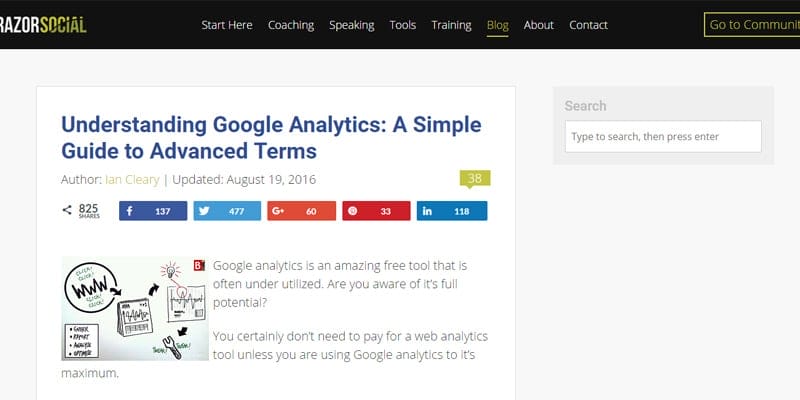
Task: Select the Blog nav item
Action: (497, 25)
